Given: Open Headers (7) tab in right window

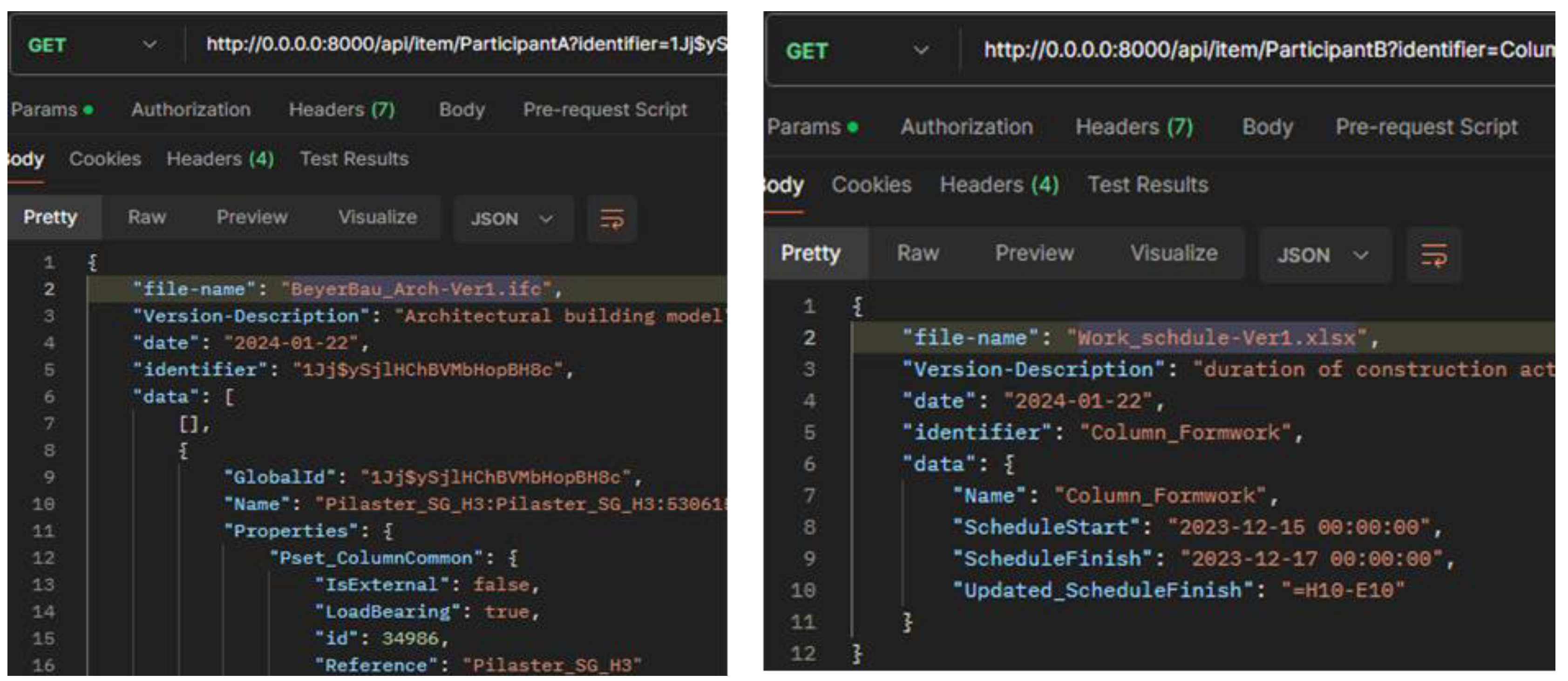Looking at the screenshot, I should pyautogui.click(x=1134, y=127).
